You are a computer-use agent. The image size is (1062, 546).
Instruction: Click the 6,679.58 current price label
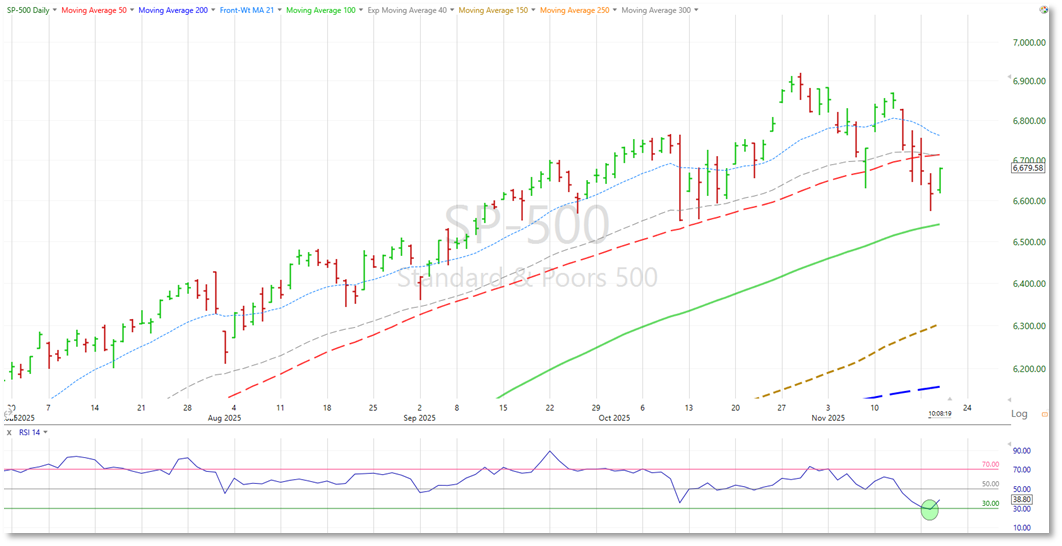point(1029,168)
